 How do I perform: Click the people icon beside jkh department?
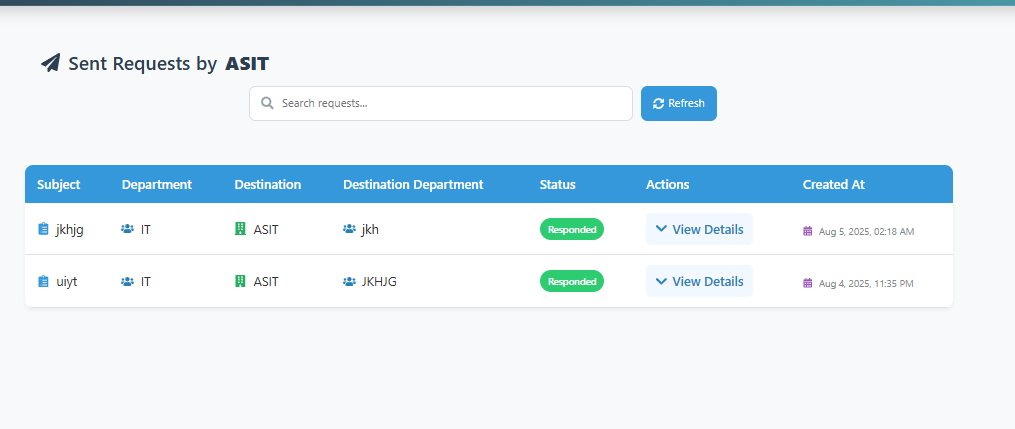coord(350,229)
